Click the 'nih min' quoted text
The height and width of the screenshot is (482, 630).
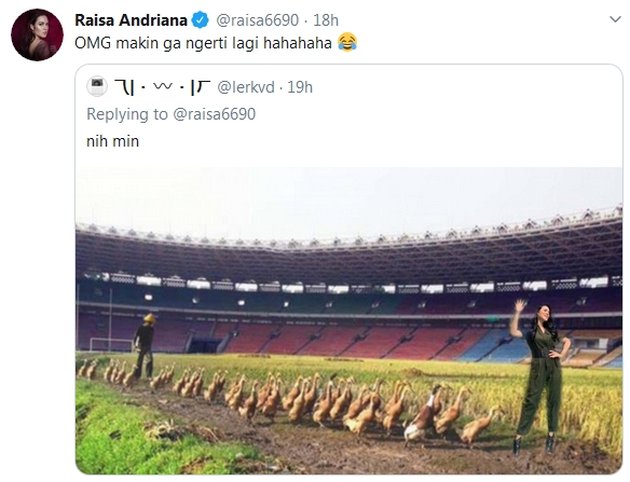coord(112,141)
